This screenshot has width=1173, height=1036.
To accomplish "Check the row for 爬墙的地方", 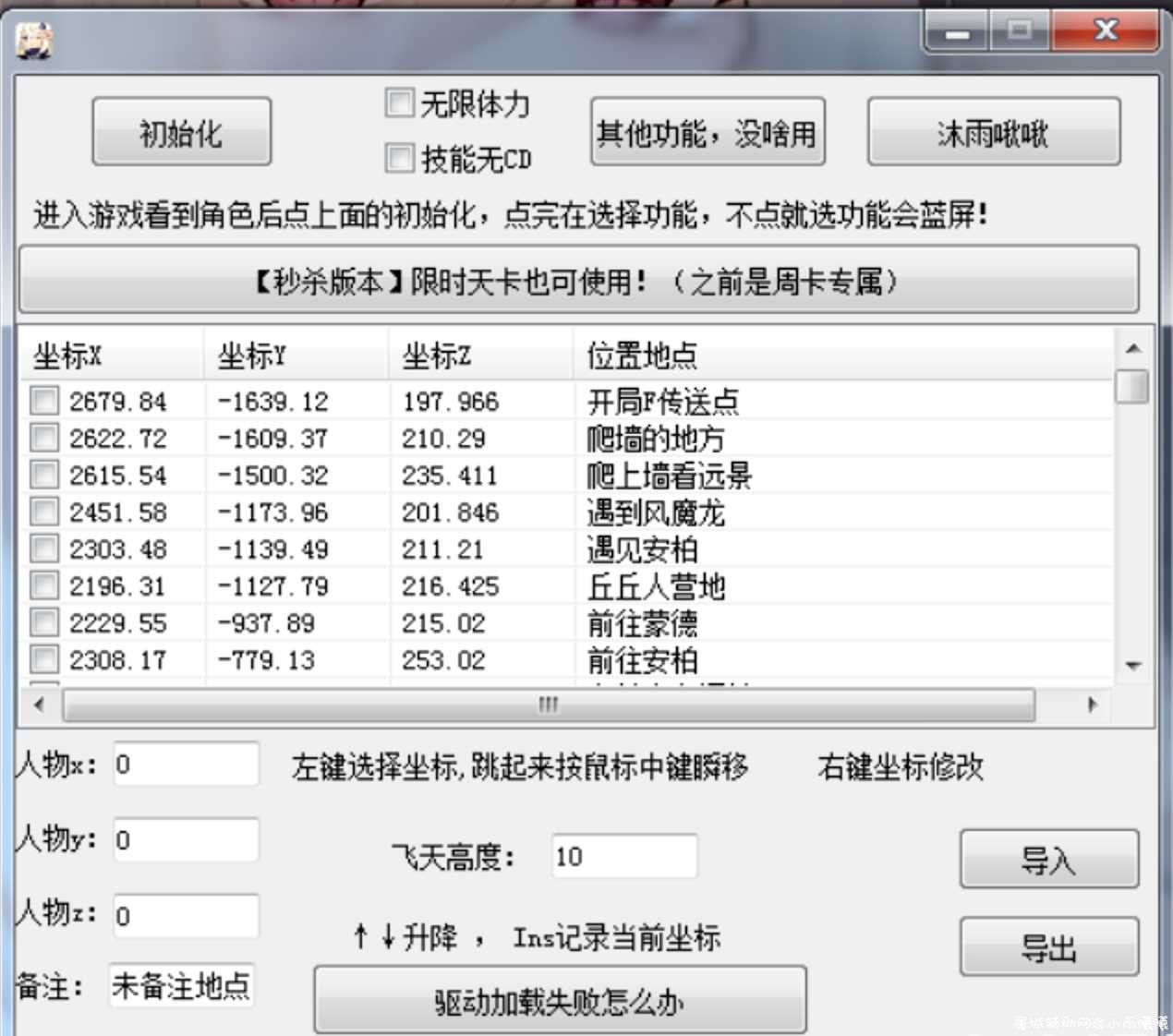I will click(44, 438).
